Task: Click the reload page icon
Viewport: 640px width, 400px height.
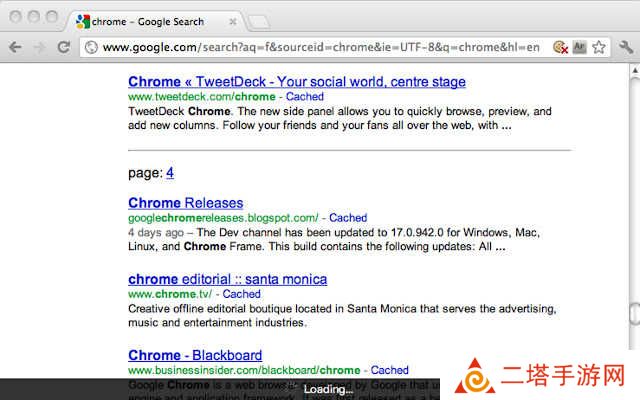Action: click(63, 47)
